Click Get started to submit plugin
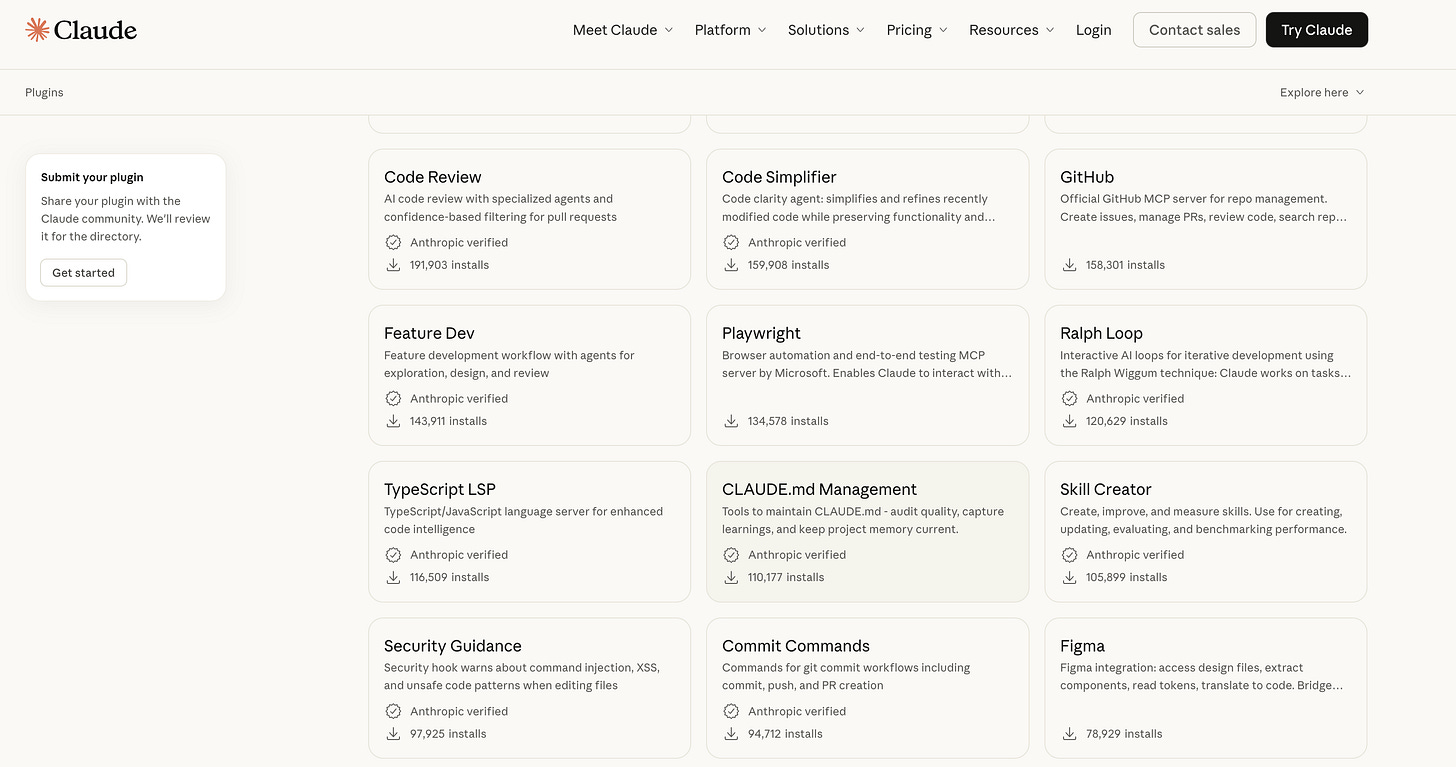This screenshot has height=767, width=1456. click(84, 273)
